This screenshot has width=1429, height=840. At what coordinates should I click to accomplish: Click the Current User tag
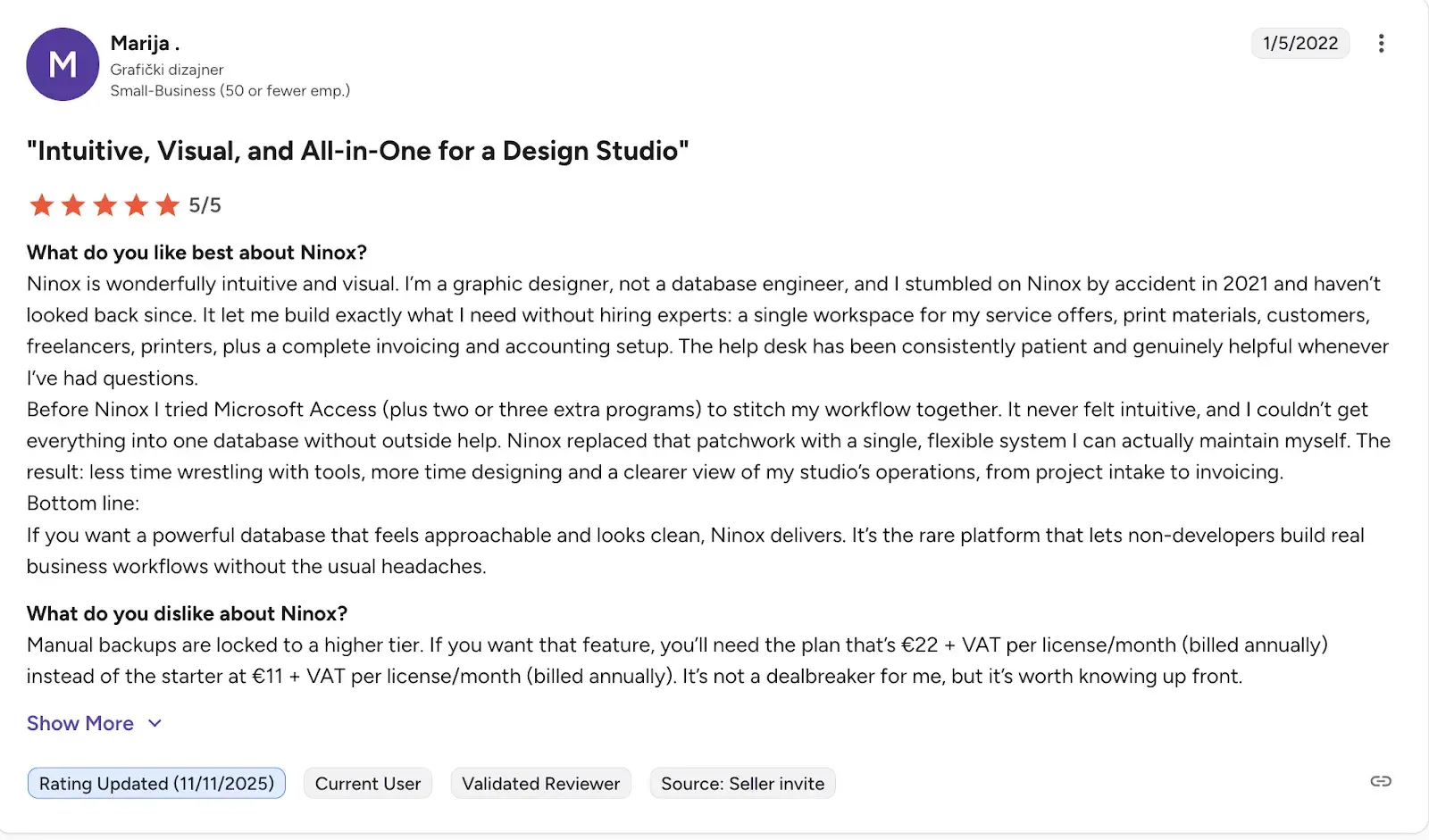pyautogui.click(x=368, y=783)
